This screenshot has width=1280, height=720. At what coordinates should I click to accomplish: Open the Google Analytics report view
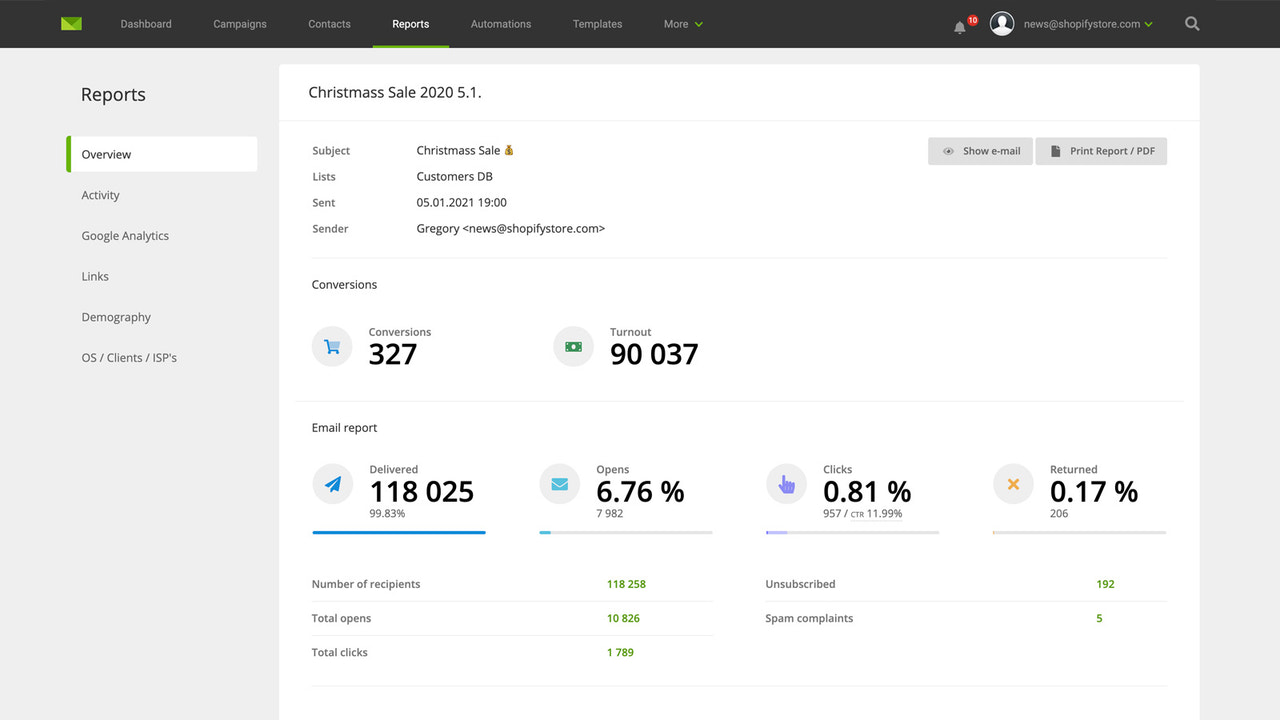pos(125,235)
